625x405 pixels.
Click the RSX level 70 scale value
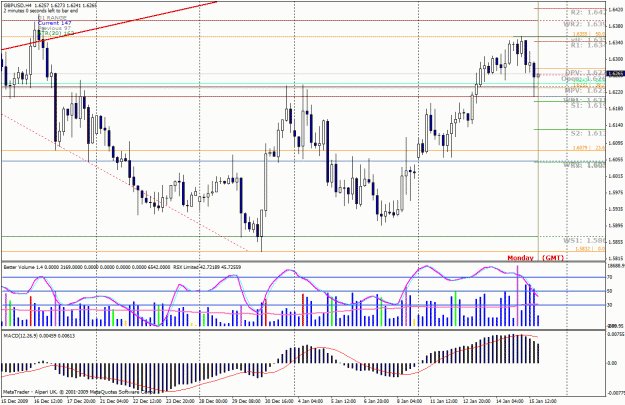[x=610, y=277]
